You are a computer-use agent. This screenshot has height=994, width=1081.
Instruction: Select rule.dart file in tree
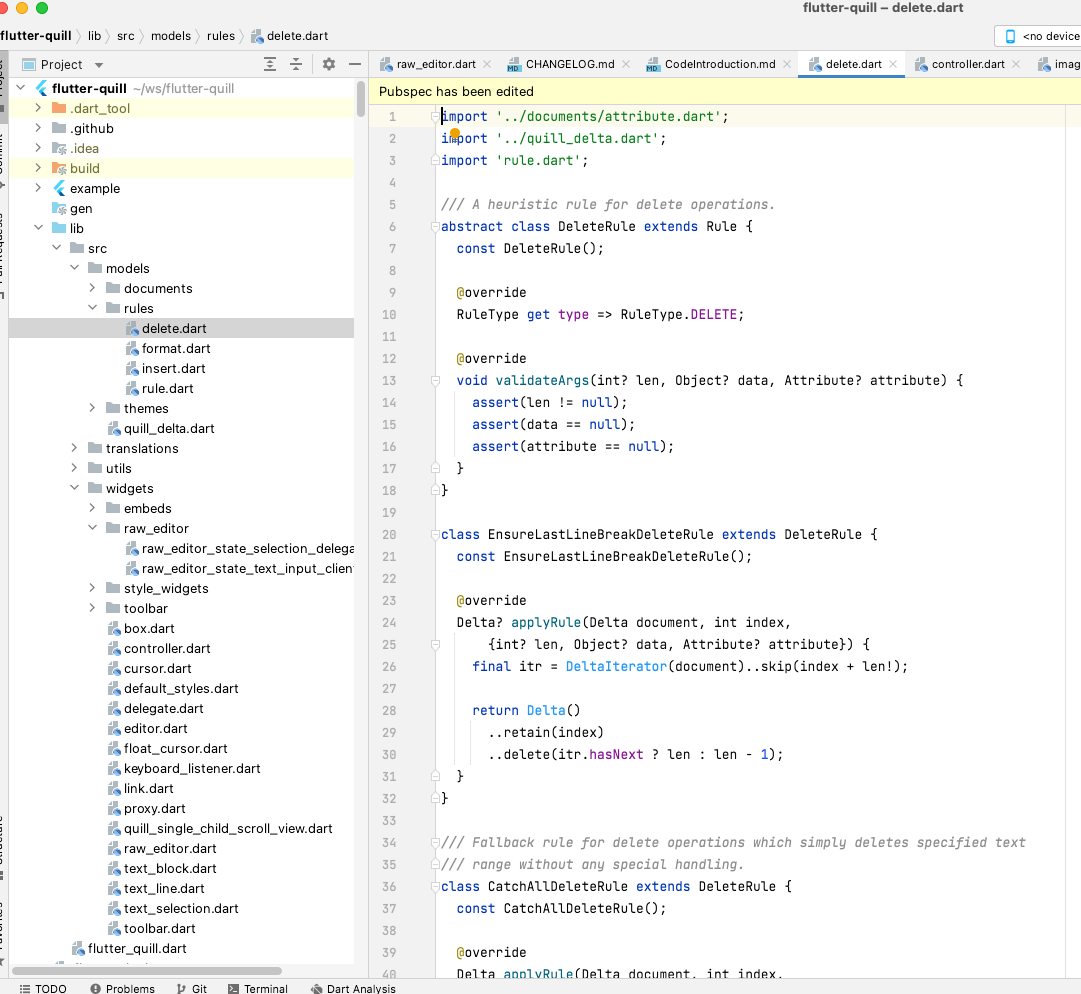tap(168, 388)
